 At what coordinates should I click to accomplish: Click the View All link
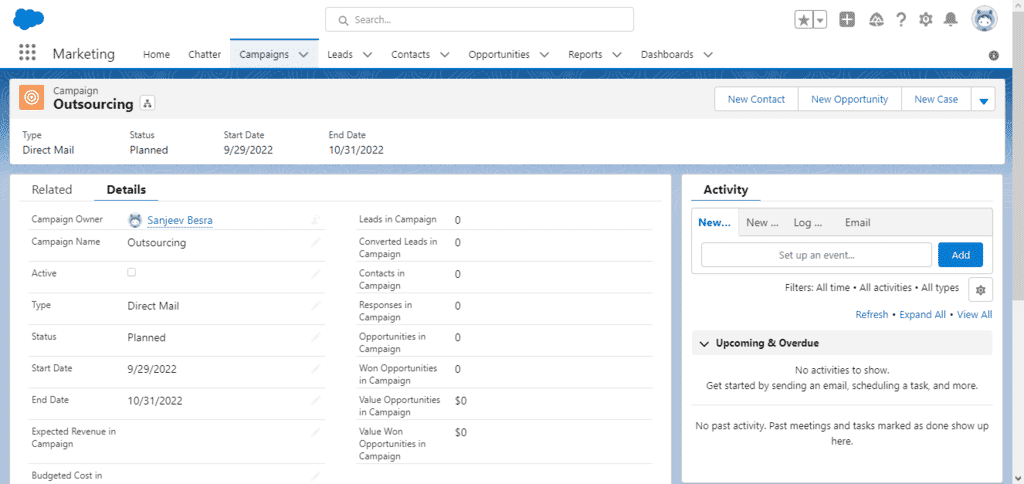pyautogui.click(x=974, y=315)
